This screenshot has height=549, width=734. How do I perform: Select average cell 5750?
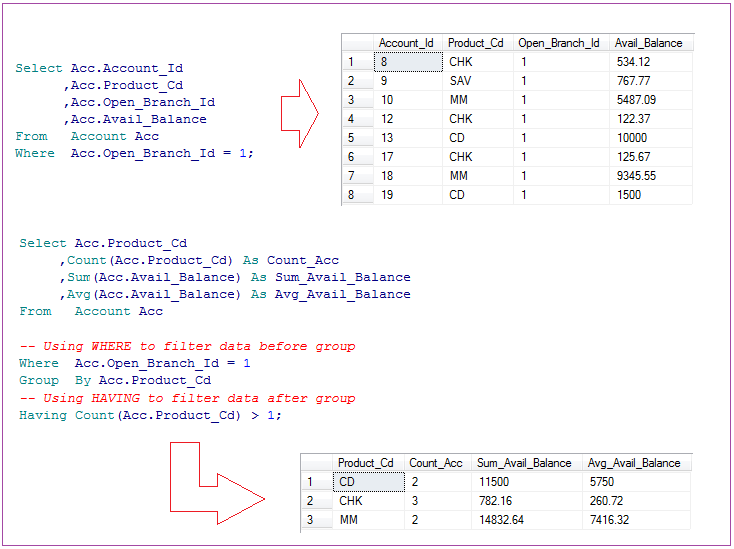pyautogui.click(x=637, y=482)
